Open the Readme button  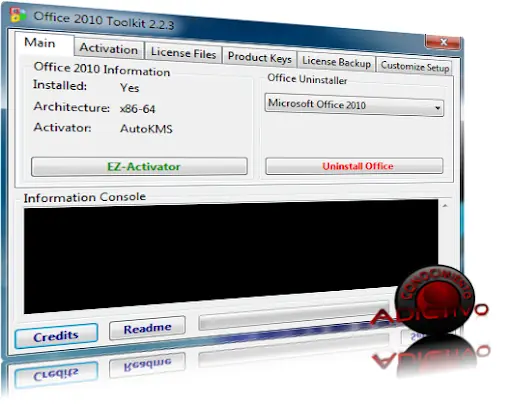(147, 328)
